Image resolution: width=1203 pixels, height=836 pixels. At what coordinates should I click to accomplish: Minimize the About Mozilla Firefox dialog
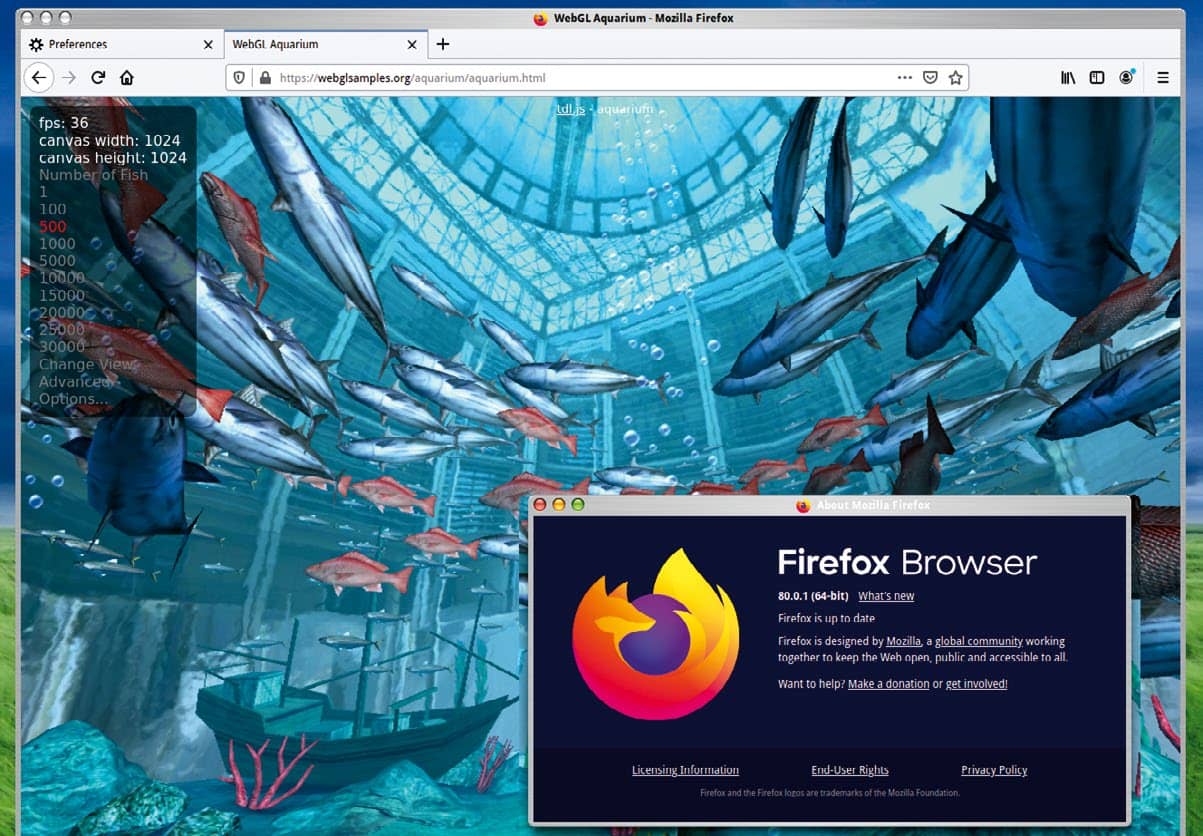(x=559, y=505)
